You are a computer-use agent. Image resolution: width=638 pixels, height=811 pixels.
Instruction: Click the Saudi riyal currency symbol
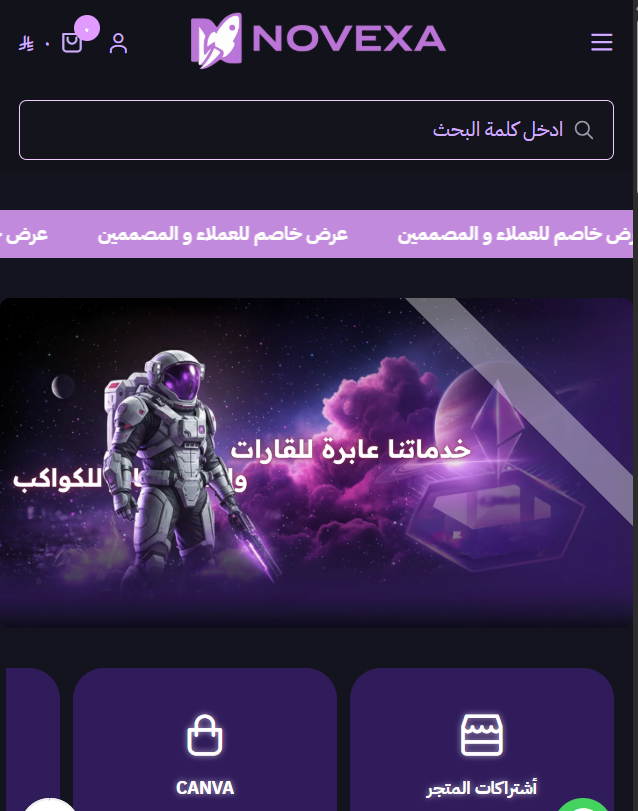[x=26, y=43]
